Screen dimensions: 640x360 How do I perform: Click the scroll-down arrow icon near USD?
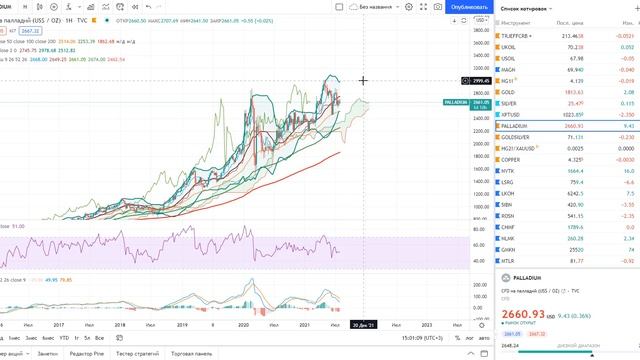454,20
